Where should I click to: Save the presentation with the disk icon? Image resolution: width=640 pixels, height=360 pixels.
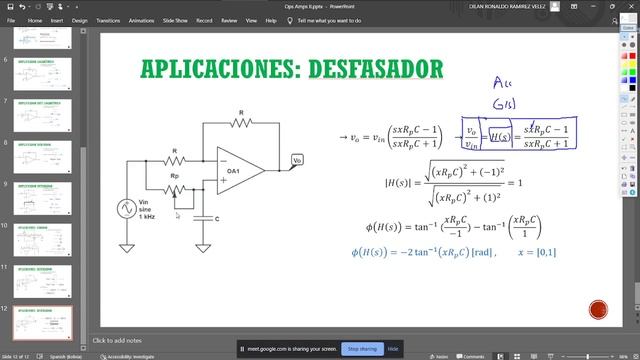pyautogui.click(x=11, y=7)
